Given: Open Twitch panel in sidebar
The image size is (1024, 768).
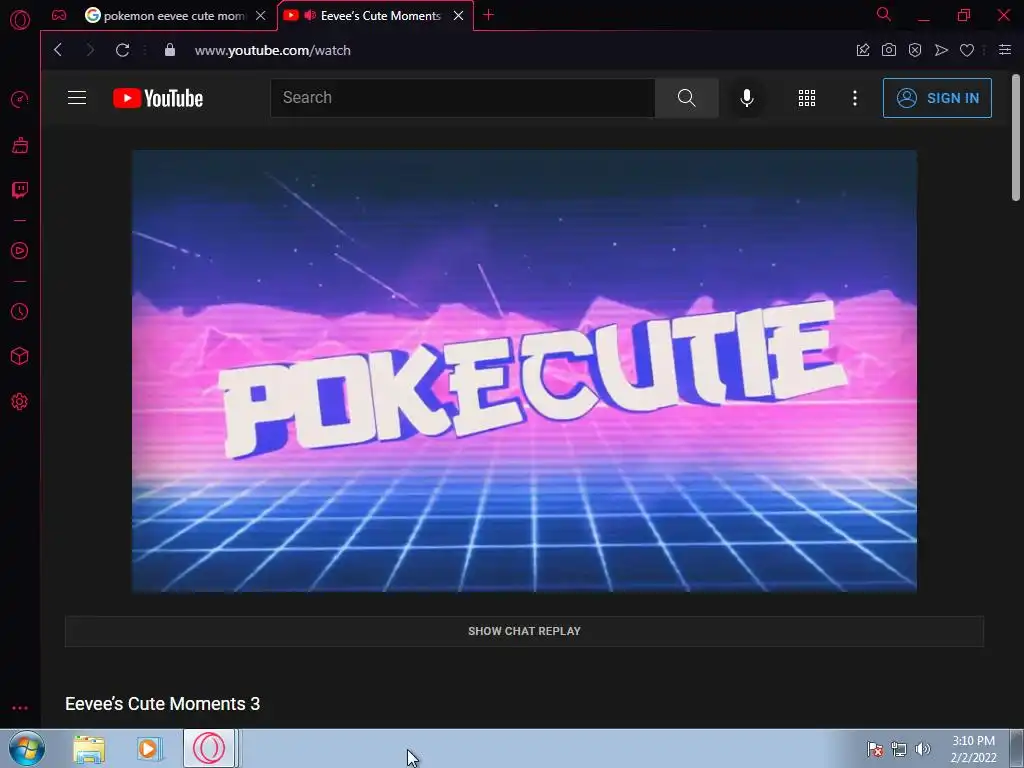Looking at the screenshot, I should pos(20,190).
